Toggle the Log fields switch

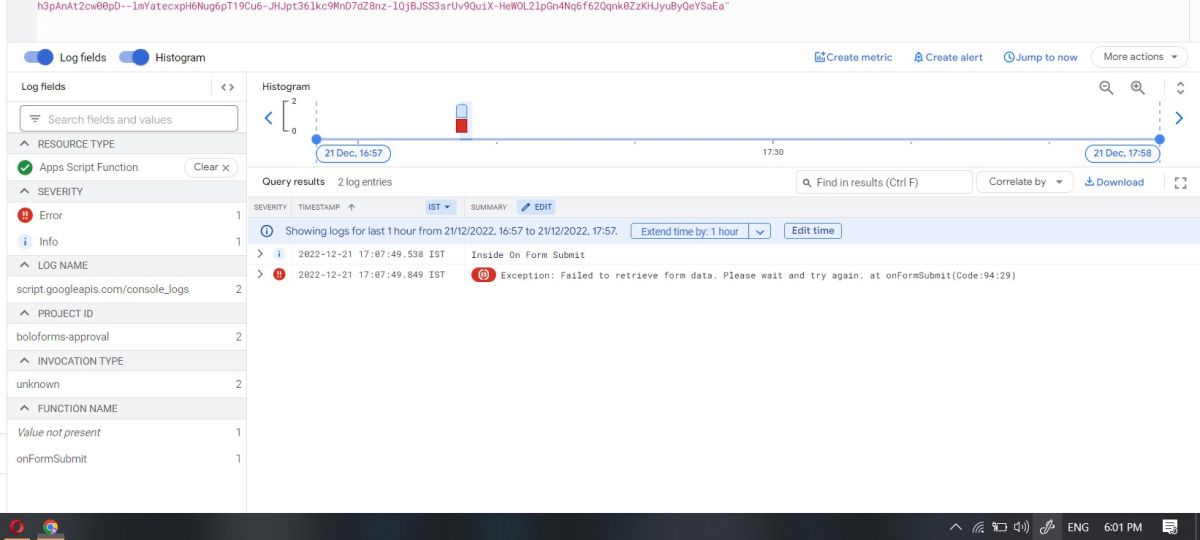38,57
